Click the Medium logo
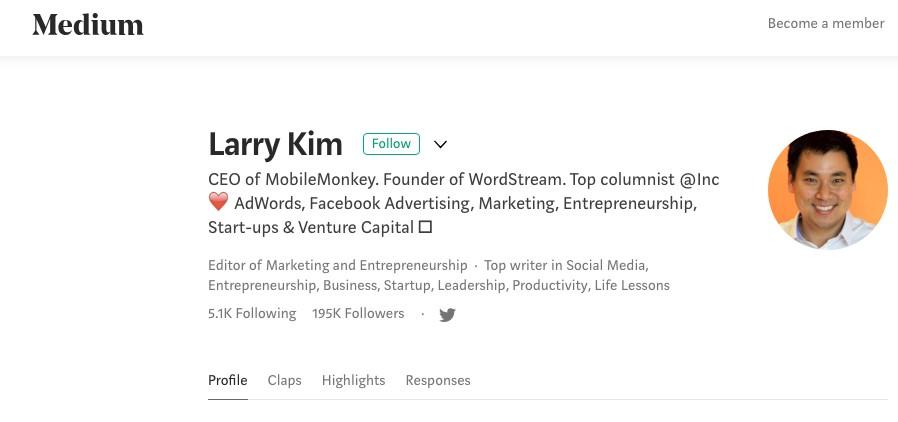This screenshot has height=422, width=898. tap(88, 25)
